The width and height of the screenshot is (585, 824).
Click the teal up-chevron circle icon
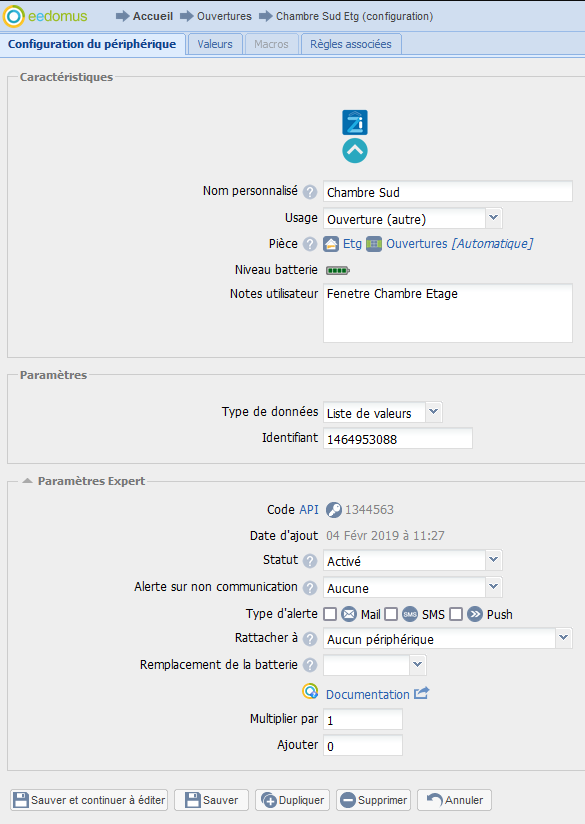coord(355,151)
